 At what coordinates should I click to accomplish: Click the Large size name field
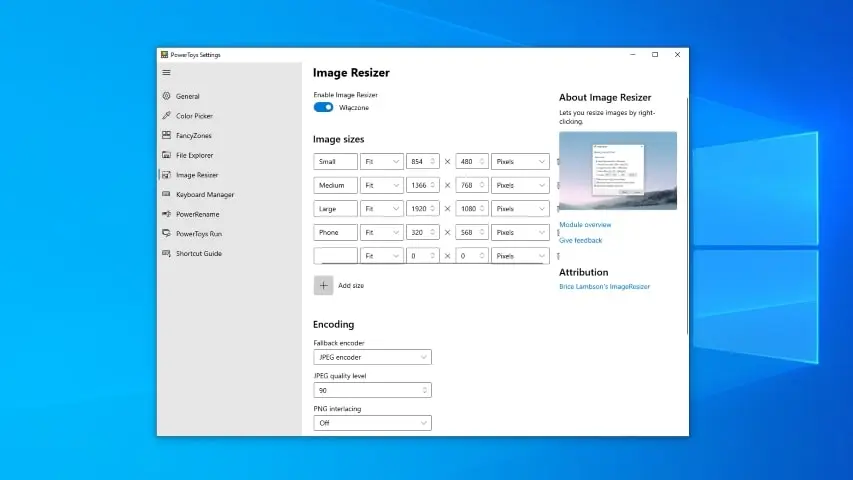pyautogui.click(x=335, y=209)
